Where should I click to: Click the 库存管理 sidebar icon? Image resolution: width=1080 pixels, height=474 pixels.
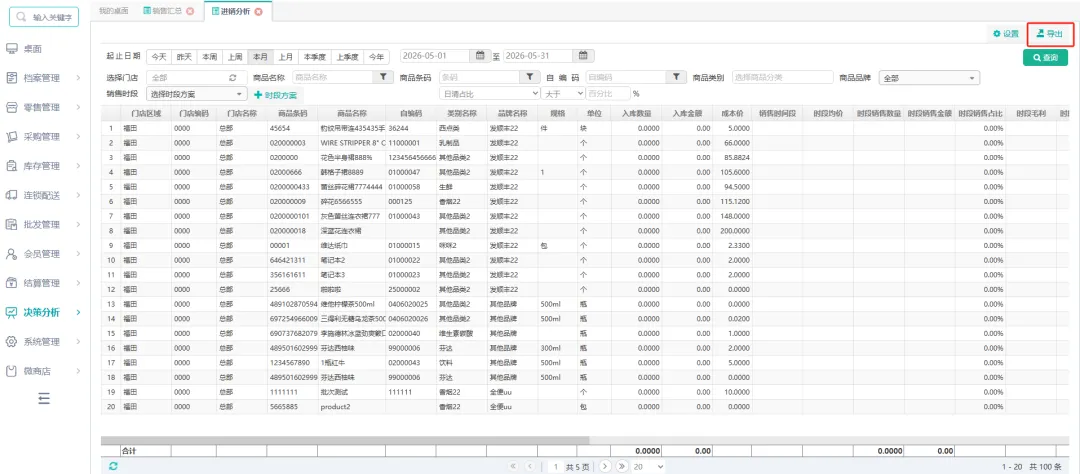(11, 166)
